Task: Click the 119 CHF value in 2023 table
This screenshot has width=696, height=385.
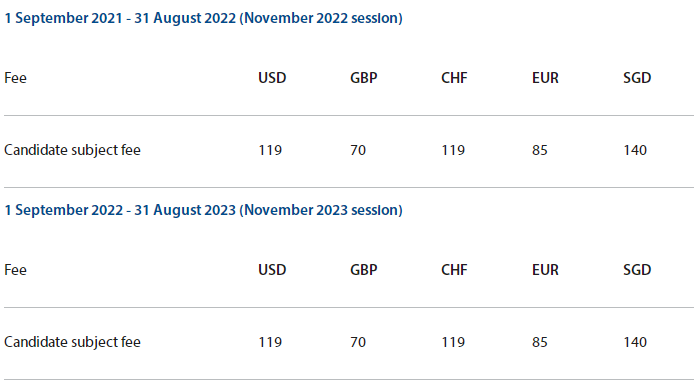Action: point(453,342)
